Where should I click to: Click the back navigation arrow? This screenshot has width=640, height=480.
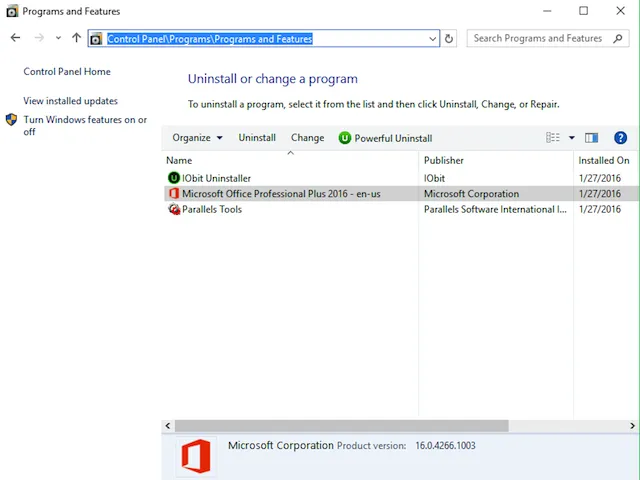(15, 38)
